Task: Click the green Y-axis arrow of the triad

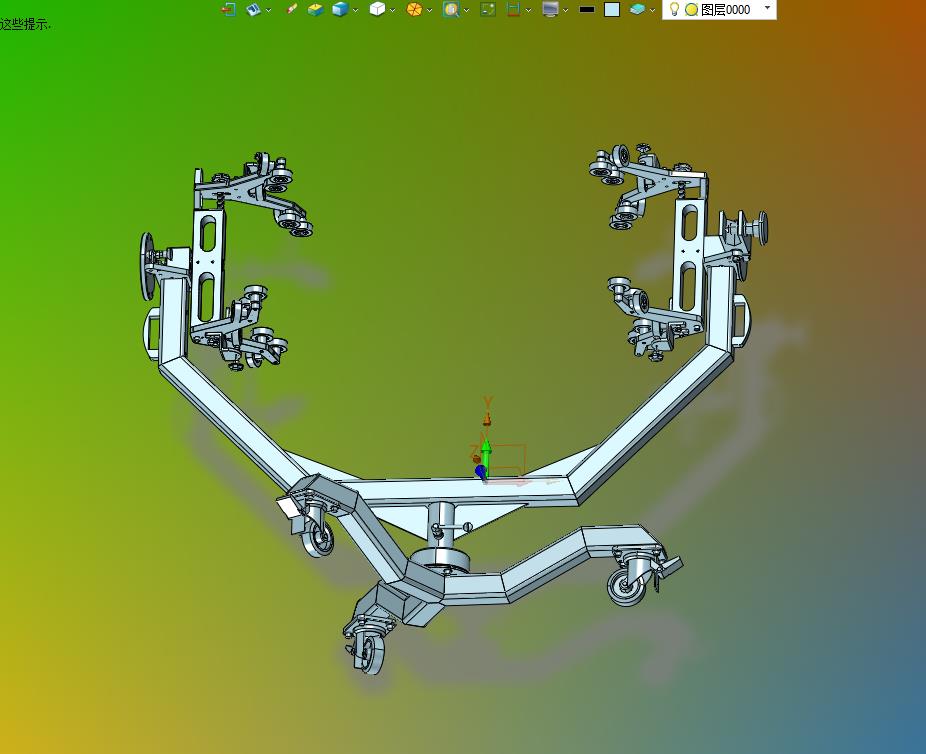Action: click(486, 453)
